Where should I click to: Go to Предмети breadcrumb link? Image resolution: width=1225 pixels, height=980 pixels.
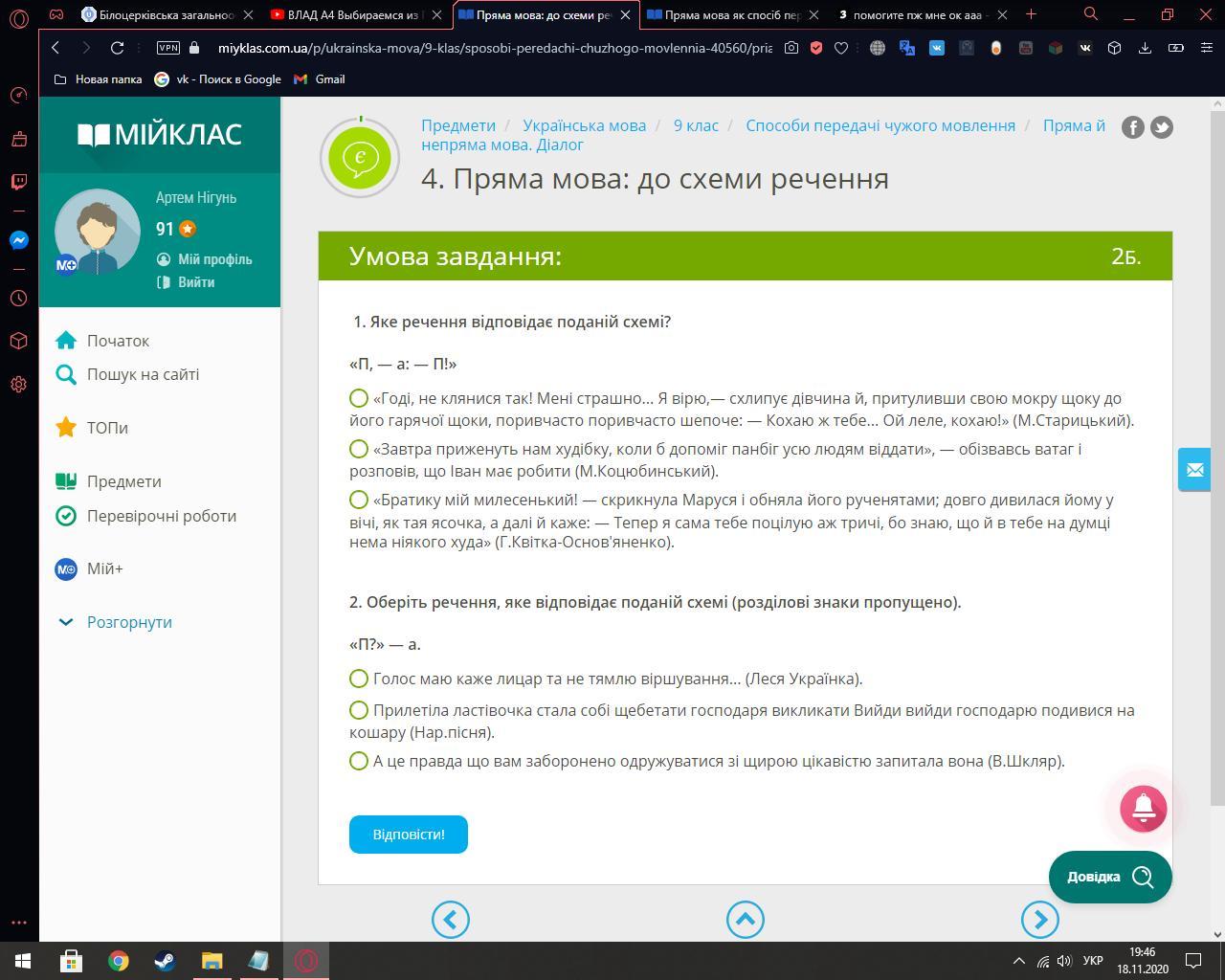[x=458, y=125]
